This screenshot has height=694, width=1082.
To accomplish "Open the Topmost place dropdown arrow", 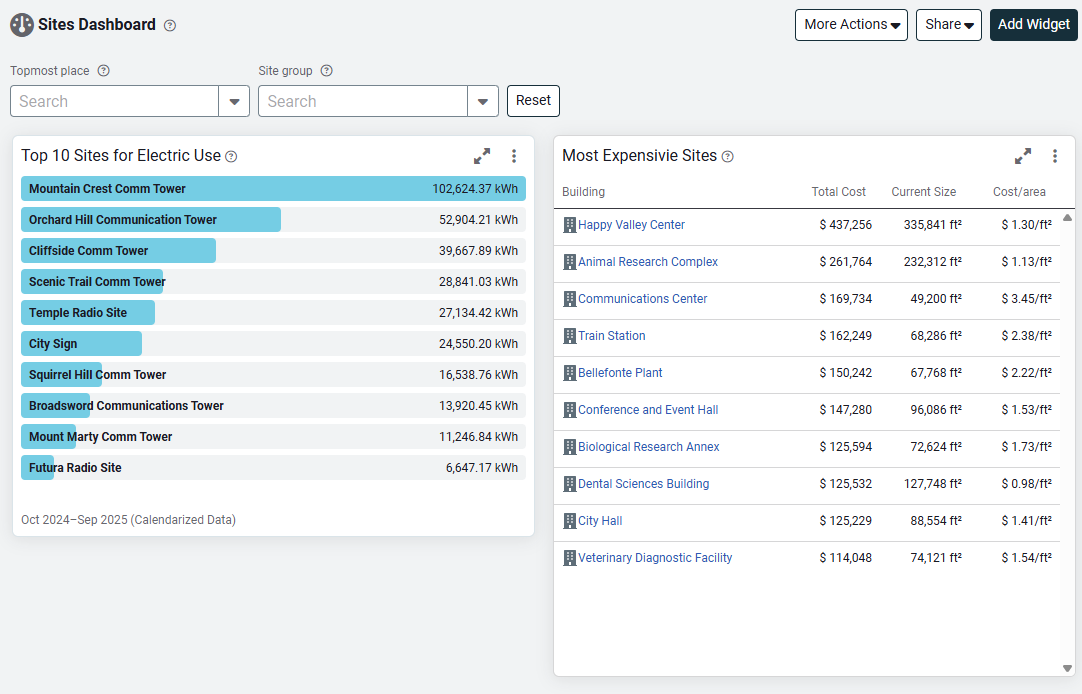I will (x=234, y=101).
